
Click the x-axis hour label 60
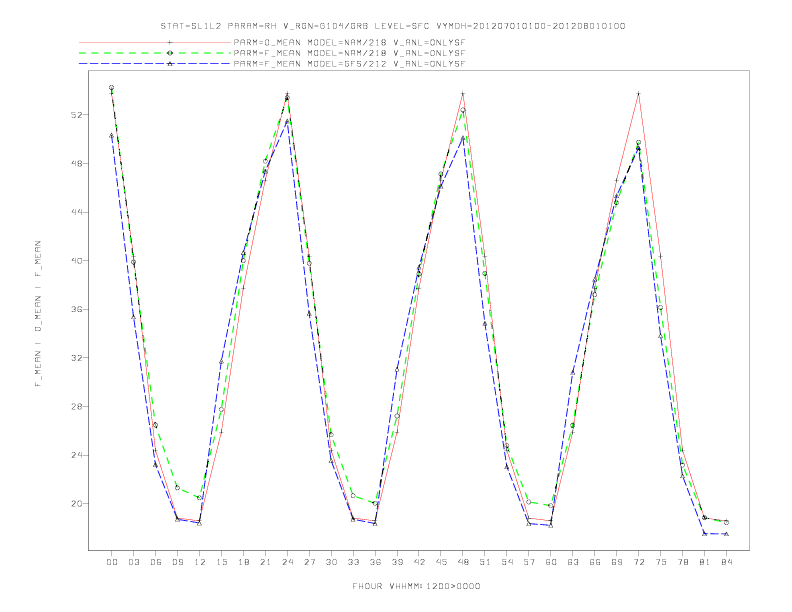551,562
